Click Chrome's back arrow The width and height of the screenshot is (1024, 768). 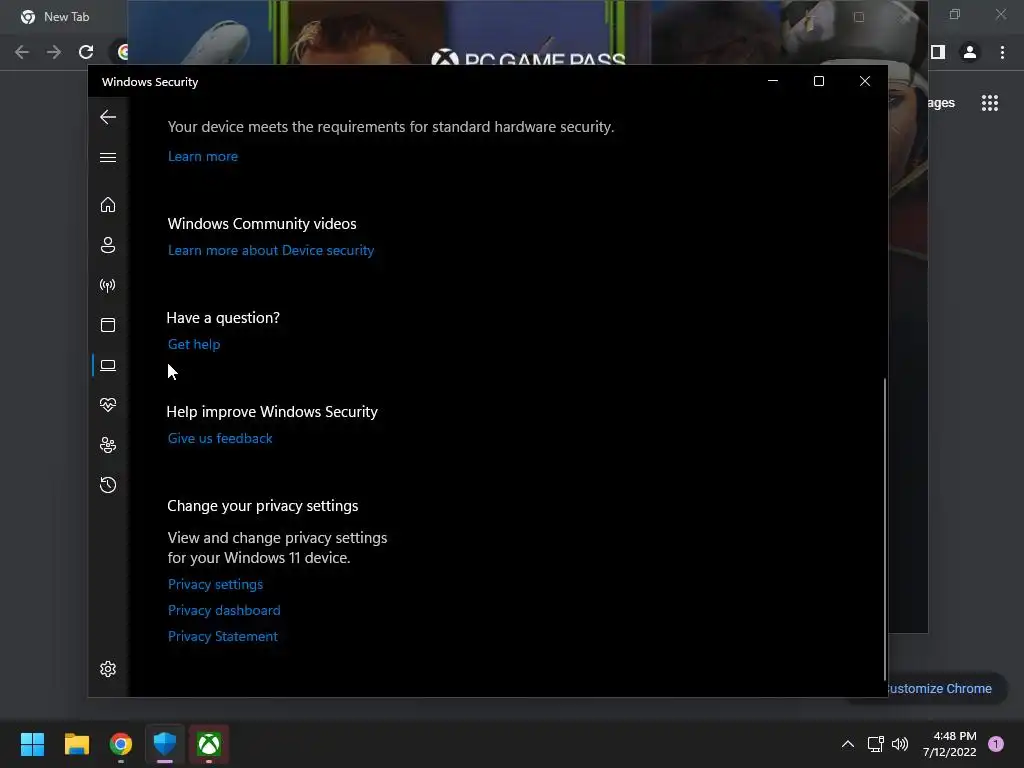[22, 52]
